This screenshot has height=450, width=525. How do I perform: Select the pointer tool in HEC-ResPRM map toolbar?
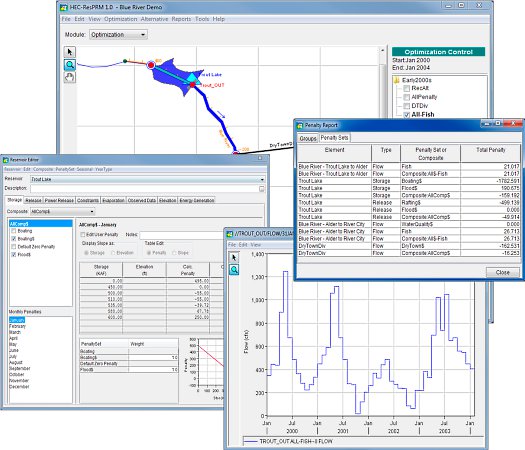(70, 52)
